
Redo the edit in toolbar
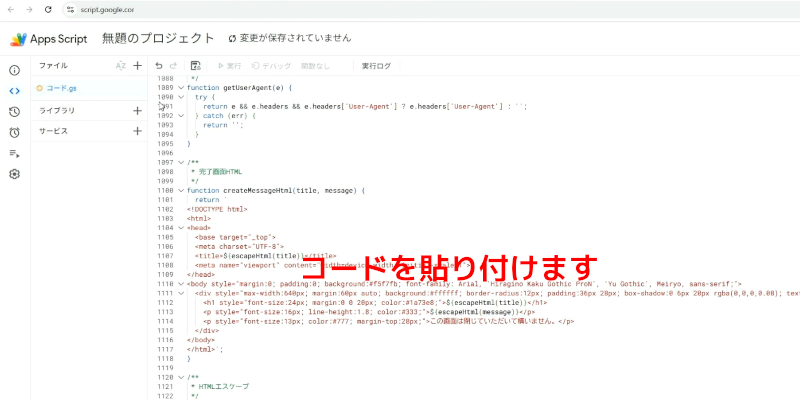173,66
